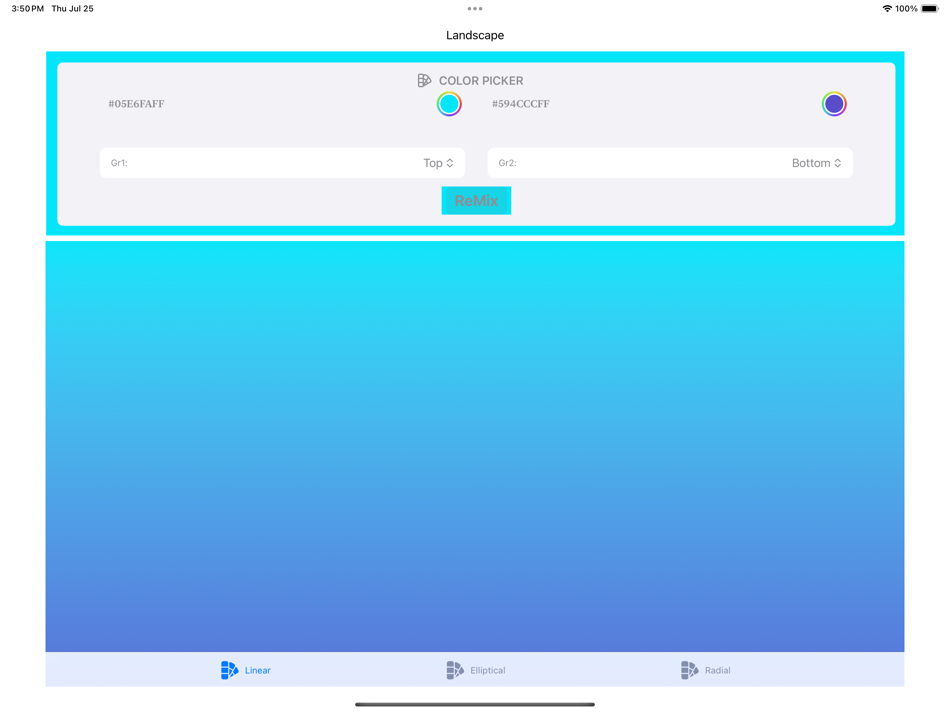Tap the ReMix button
950x712 pixels.
coord(476,201)
